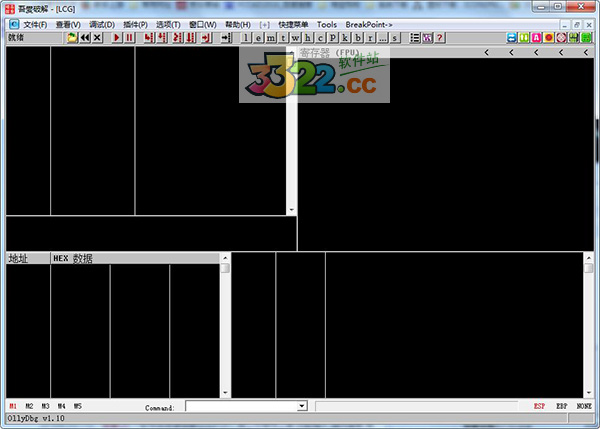Open the 快捷菜单 menu
The width and height of the screenshot is (600, 429).
pos(293,25)
